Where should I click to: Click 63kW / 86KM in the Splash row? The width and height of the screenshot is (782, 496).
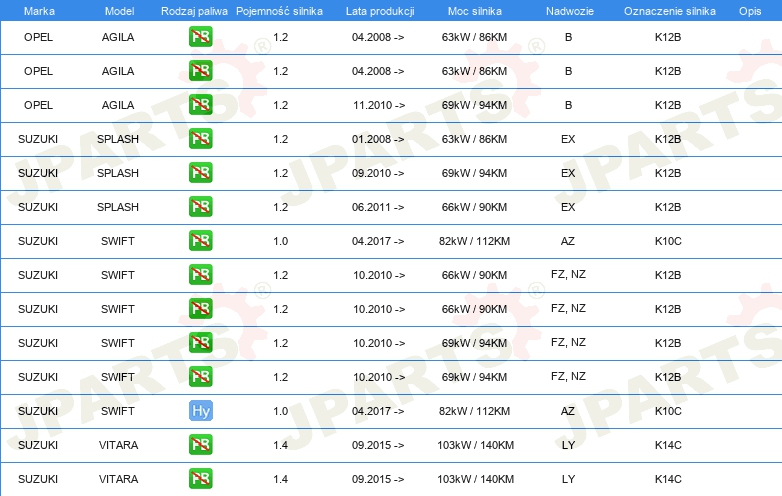point(474,139)
